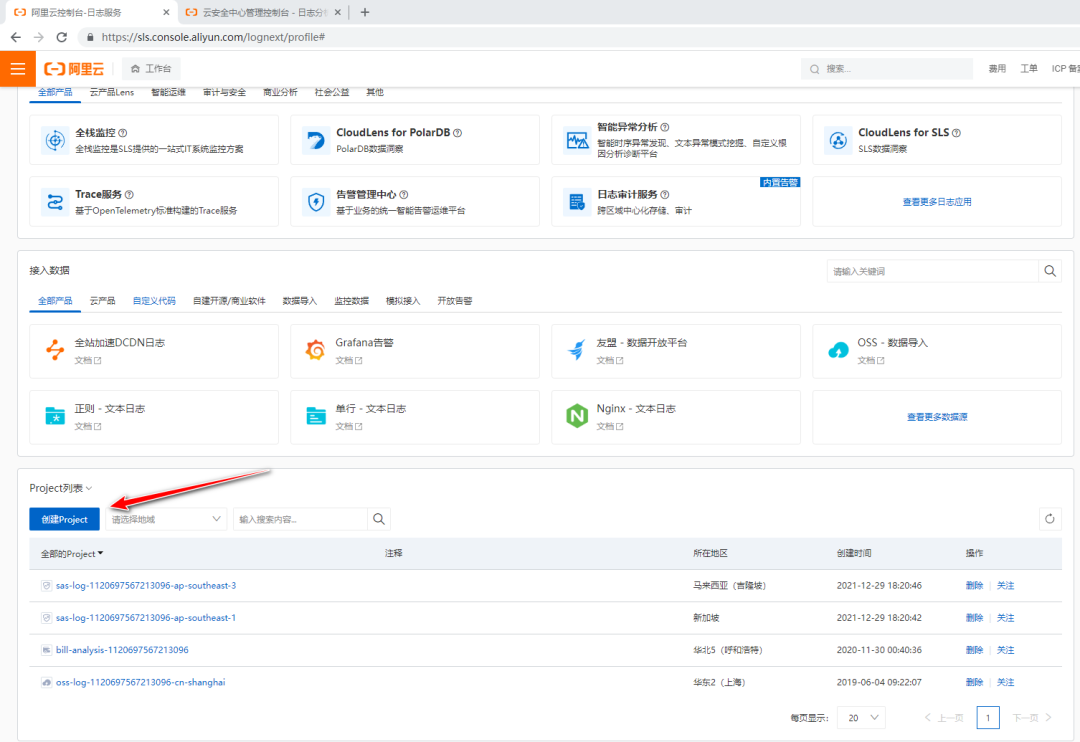This screenshot has width=1080, height=742.
Task: Click the Aliyun logo
Action: click(x=74, y=68)
